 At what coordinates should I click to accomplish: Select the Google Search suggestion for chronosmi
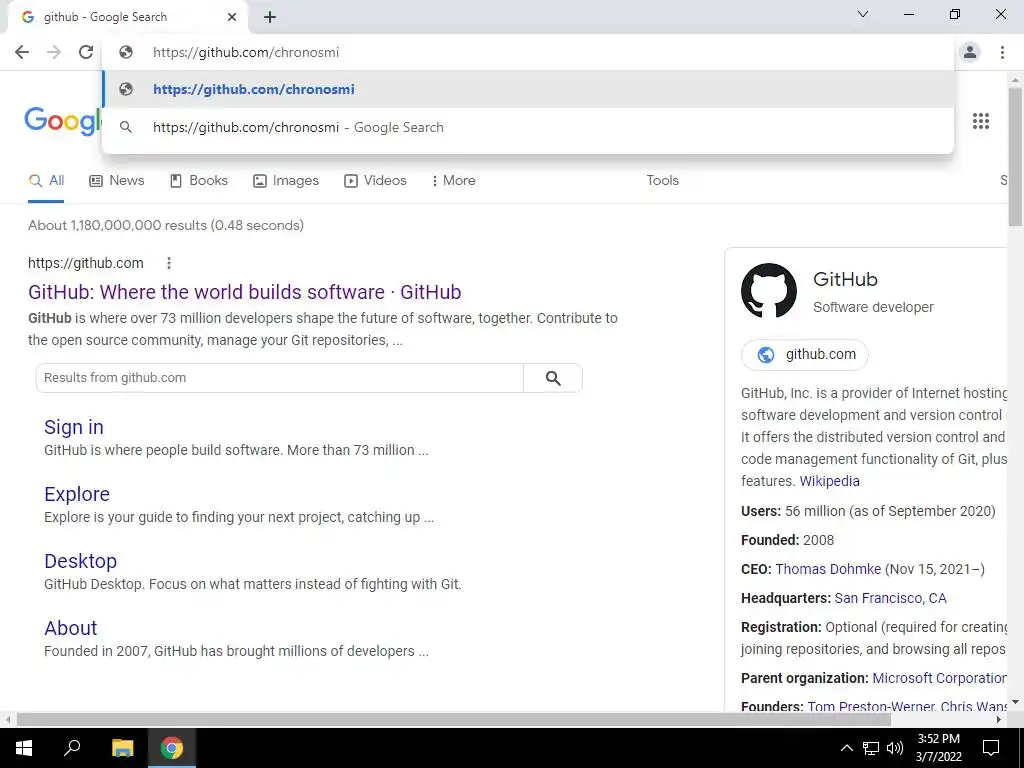pyautogui.click(x=528, y=127)
